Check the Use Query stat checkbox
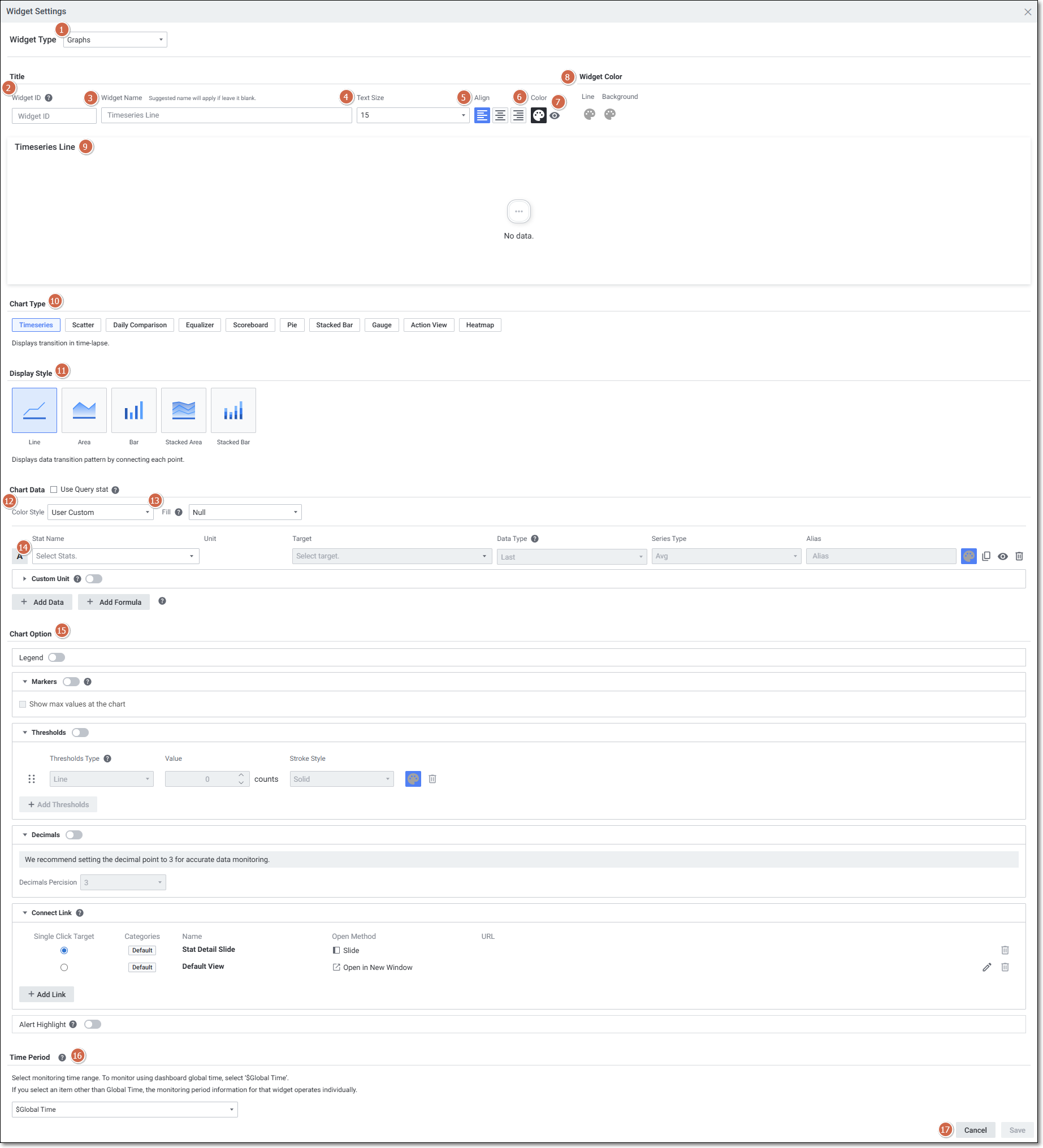The image size is (1043, 1148). tap(54, 489)
